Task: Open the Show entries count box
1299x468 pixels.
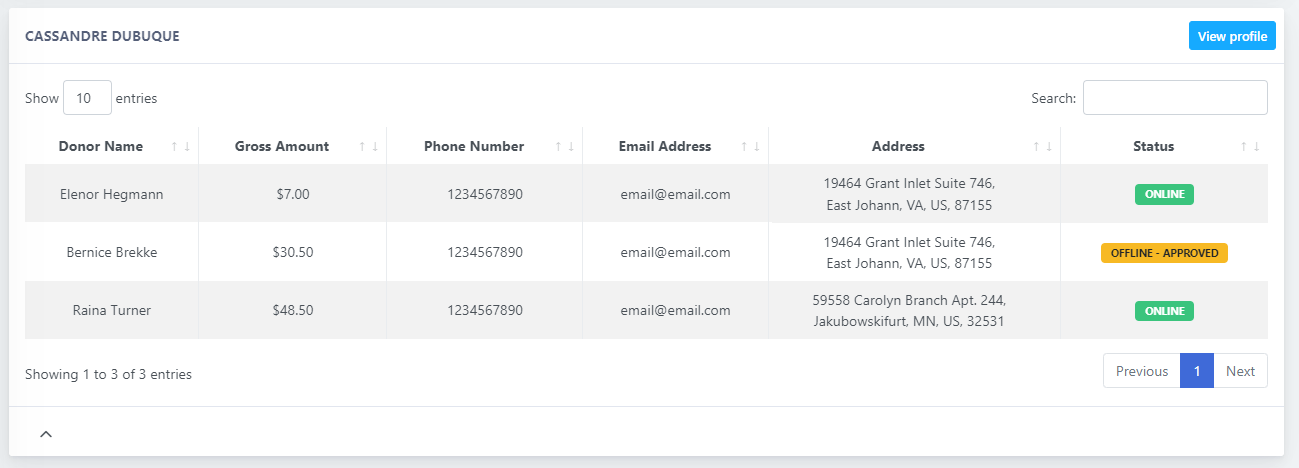Action: pos(87,98)
